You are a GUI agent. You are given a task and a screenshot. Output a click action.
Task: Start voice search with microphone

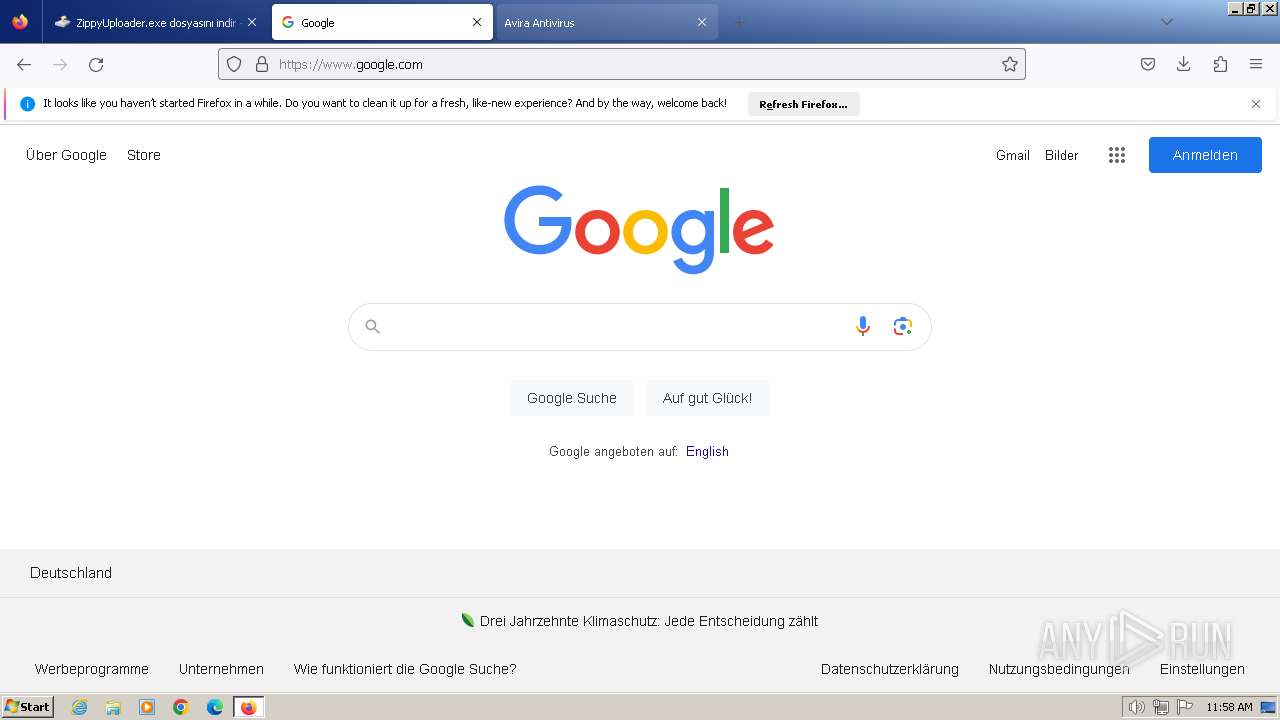(863, 327)
